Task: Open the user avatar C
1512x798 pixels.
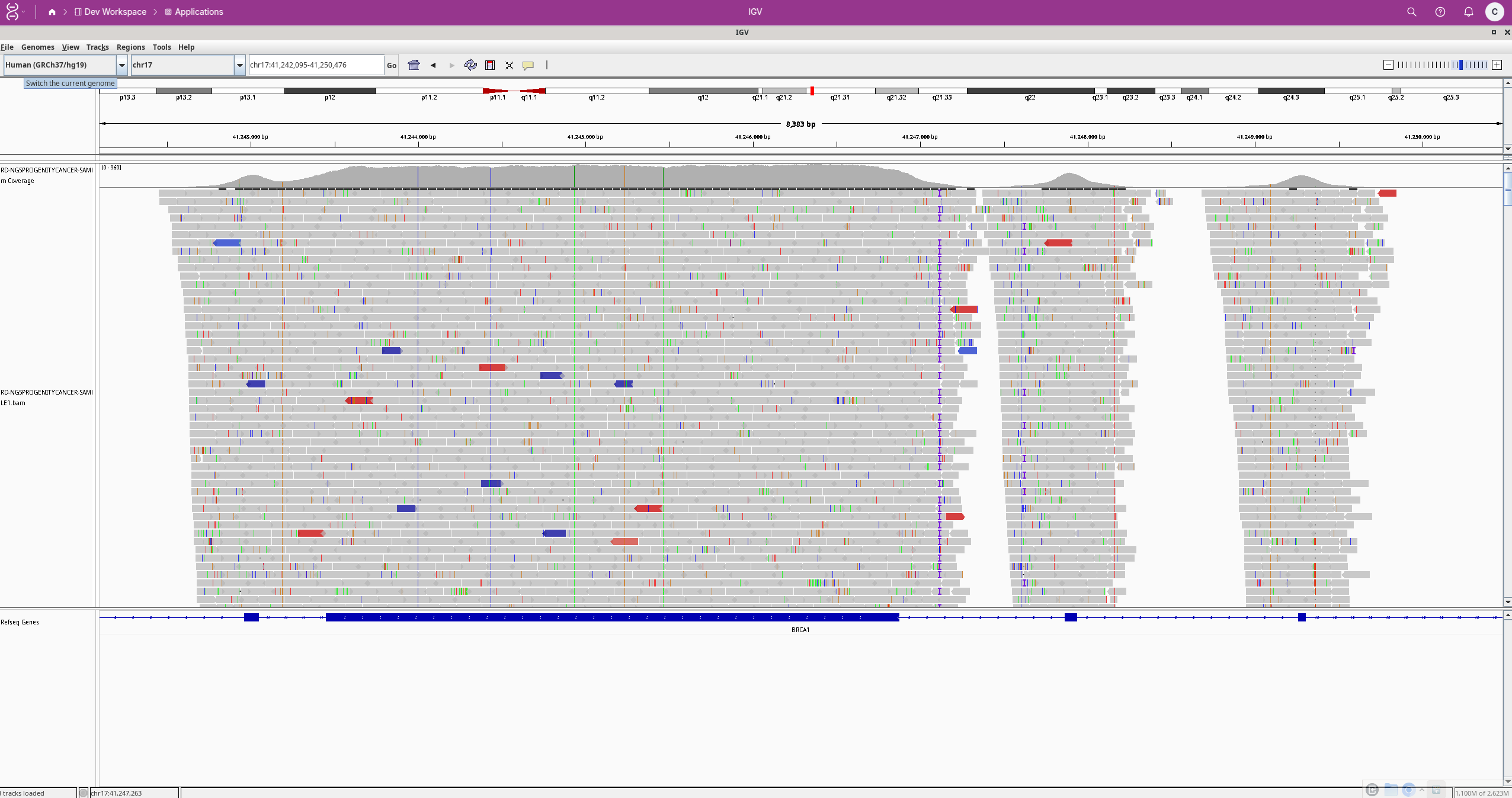Action: (1495, 12)
